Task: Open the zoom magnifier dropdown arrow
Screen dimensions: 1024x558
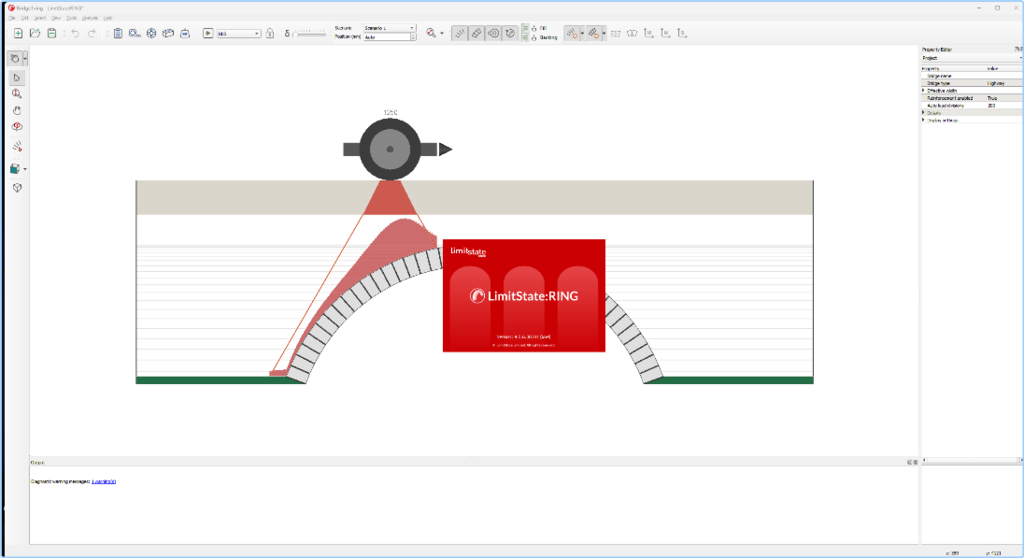Action: tap(442, 33)
